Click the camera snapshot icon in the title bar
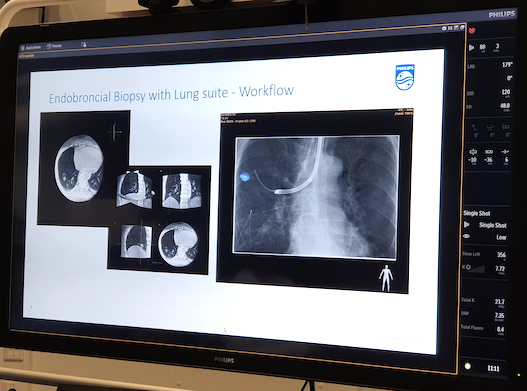 [444, 29]
